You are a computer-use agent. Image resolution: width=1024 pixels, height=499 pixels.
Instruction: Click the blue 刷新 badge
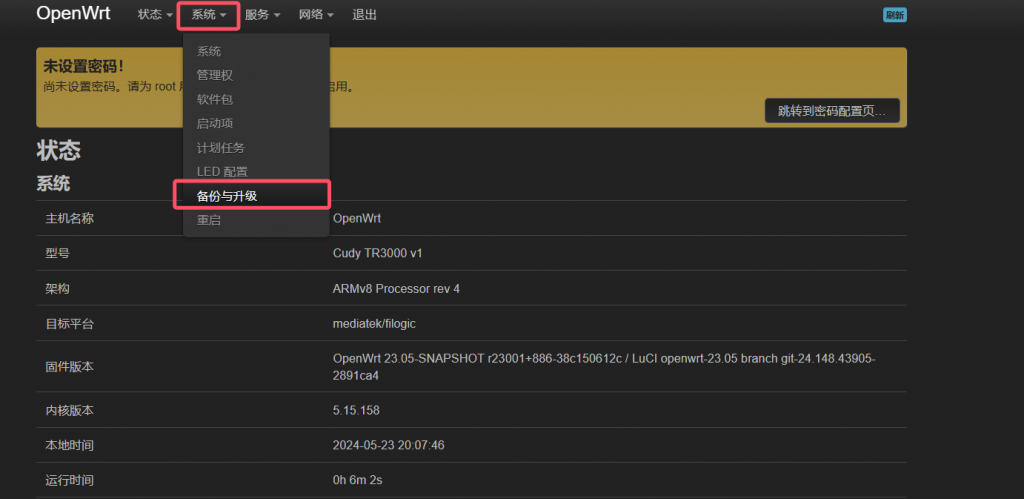coord(895,15)
